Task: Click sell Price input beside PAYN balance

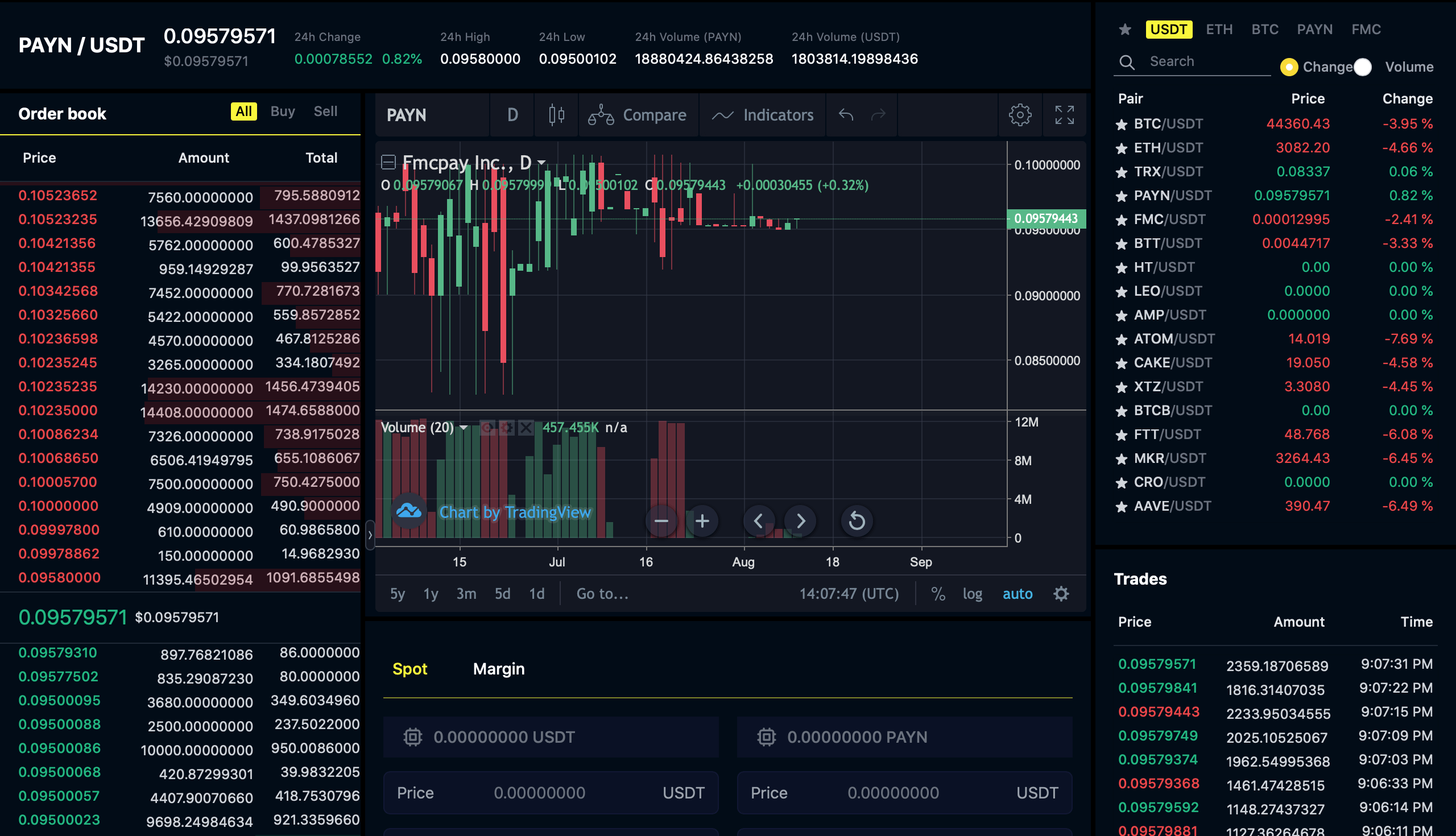Action: [x=904, y=793]
